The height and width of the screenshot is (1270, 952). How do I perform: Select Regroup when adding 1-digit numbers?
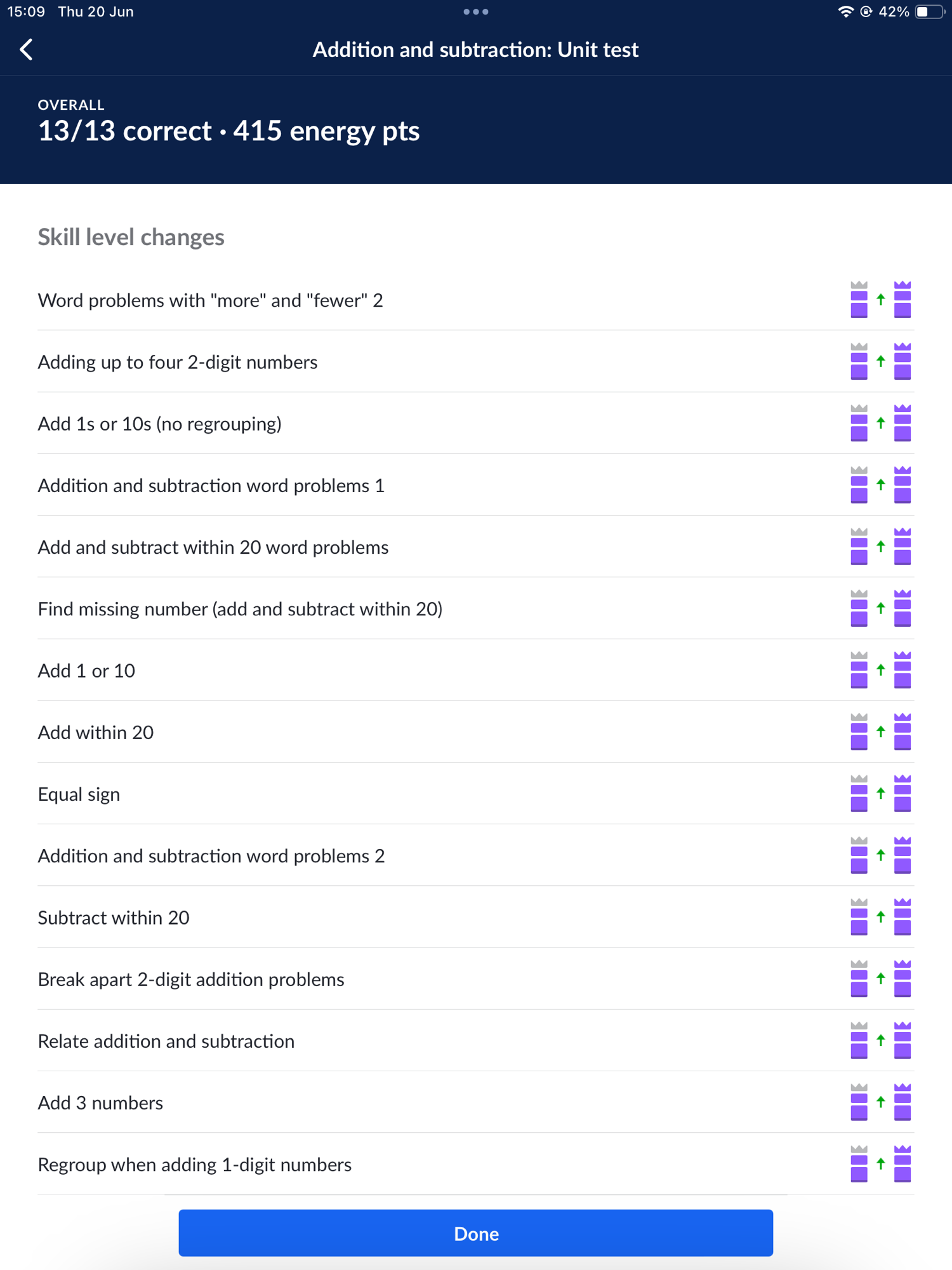[x=194, y=1165]
